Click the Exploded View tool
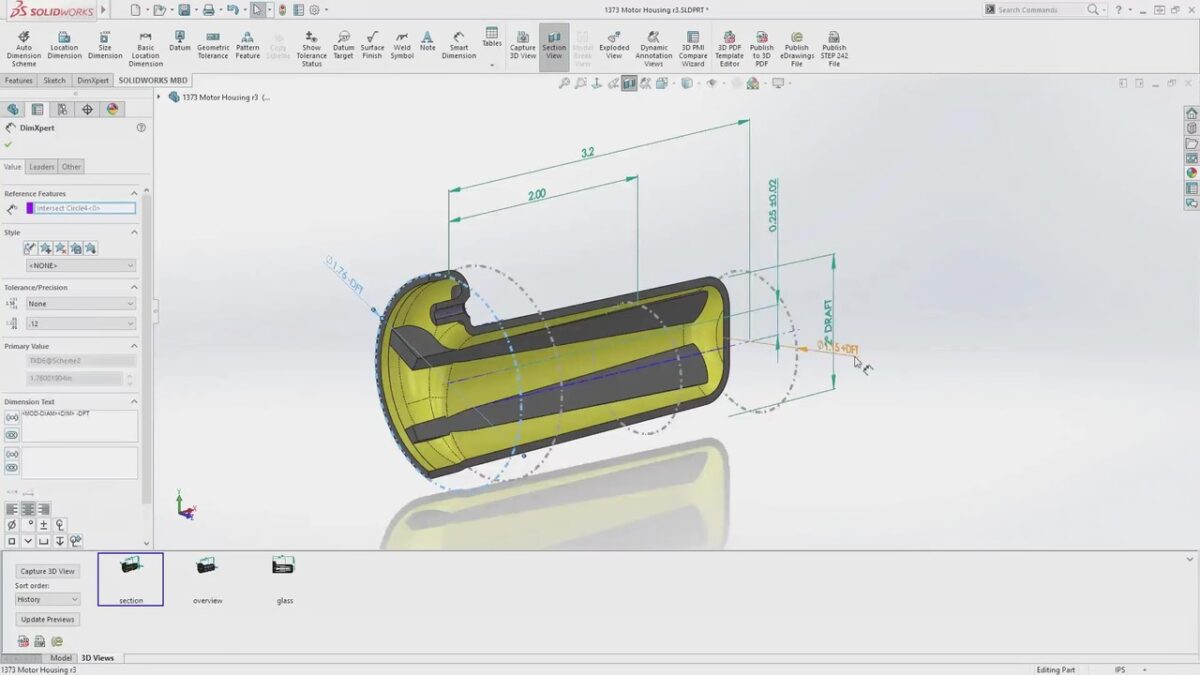 (x=614, y=45)
